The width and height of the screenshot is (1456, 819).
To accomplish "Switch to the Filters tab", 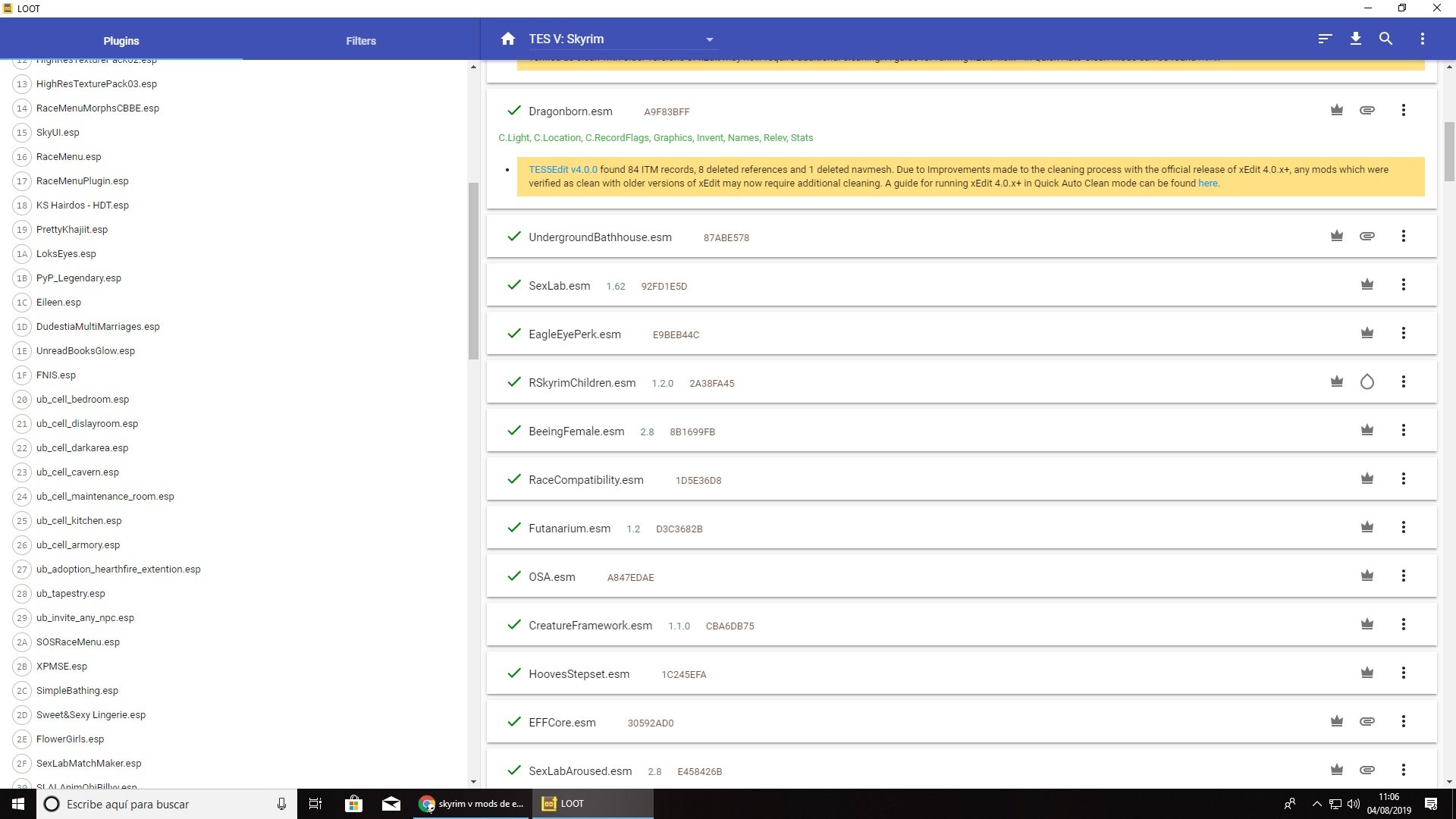I will 361,41.
